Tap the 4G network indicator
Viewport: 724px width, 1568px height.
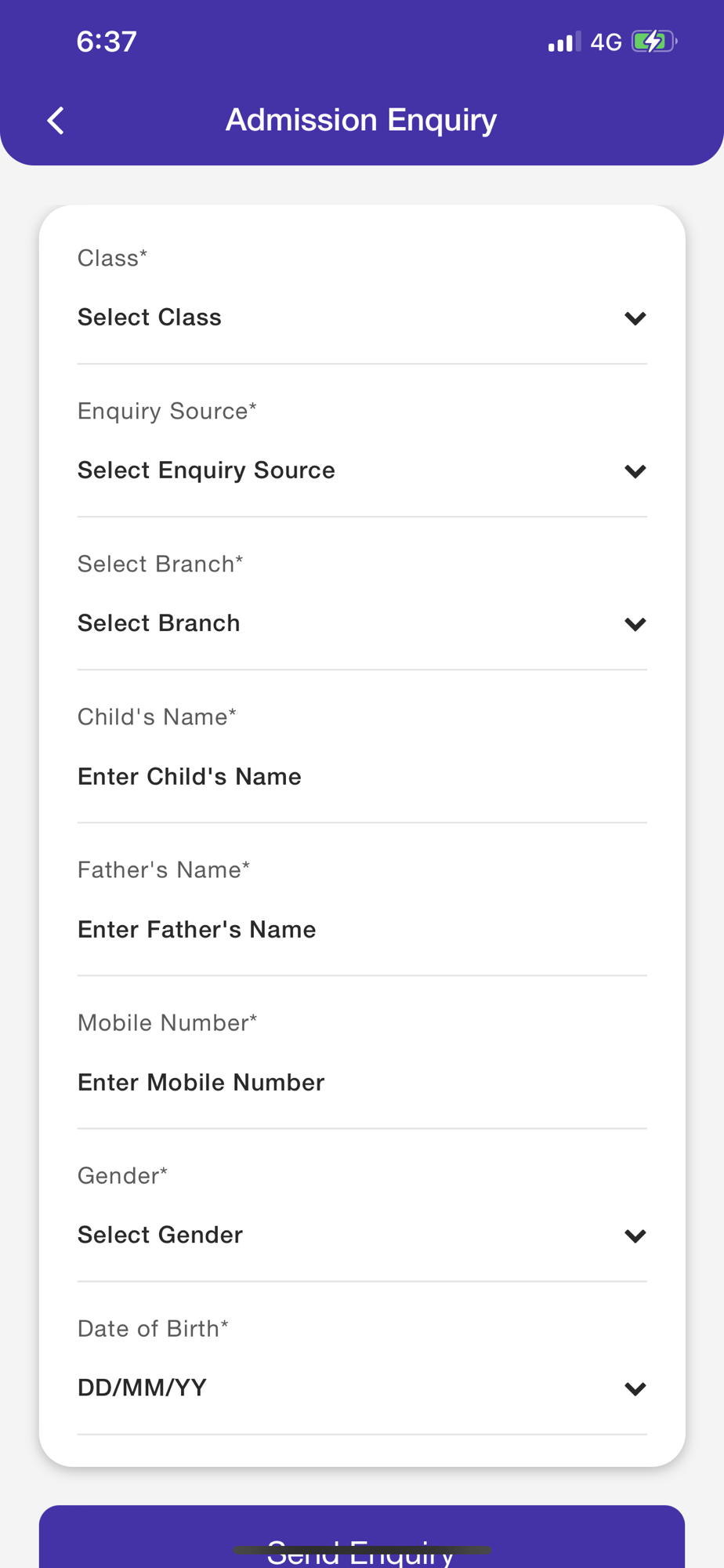[606, 42]
